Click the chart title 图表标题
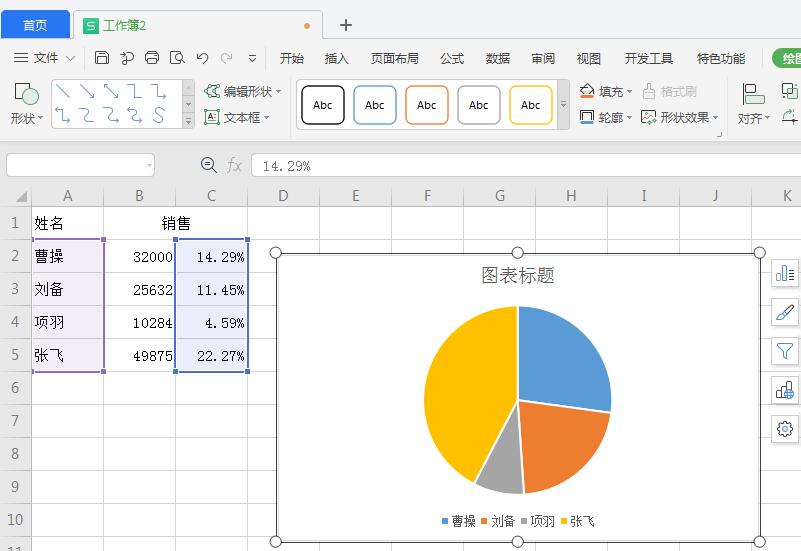Screen dimensions: 801x551 click(517, 275)
